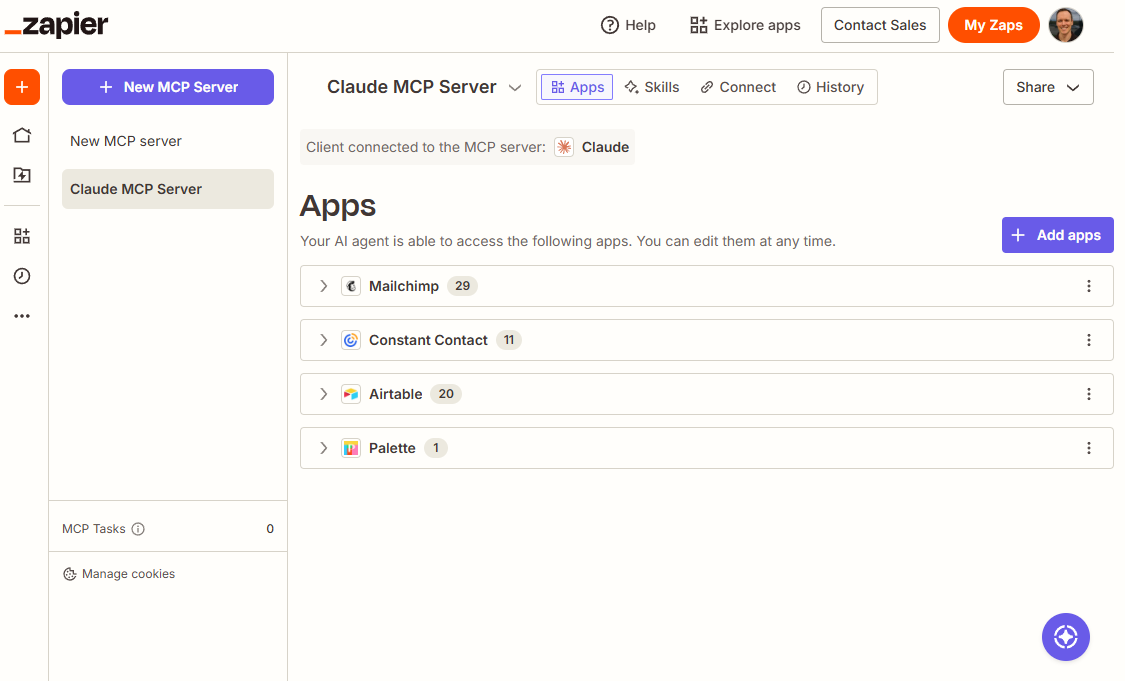Open the Claude MCP Server title dropdown
This screenshot has width=1125, height=681.
514,88
